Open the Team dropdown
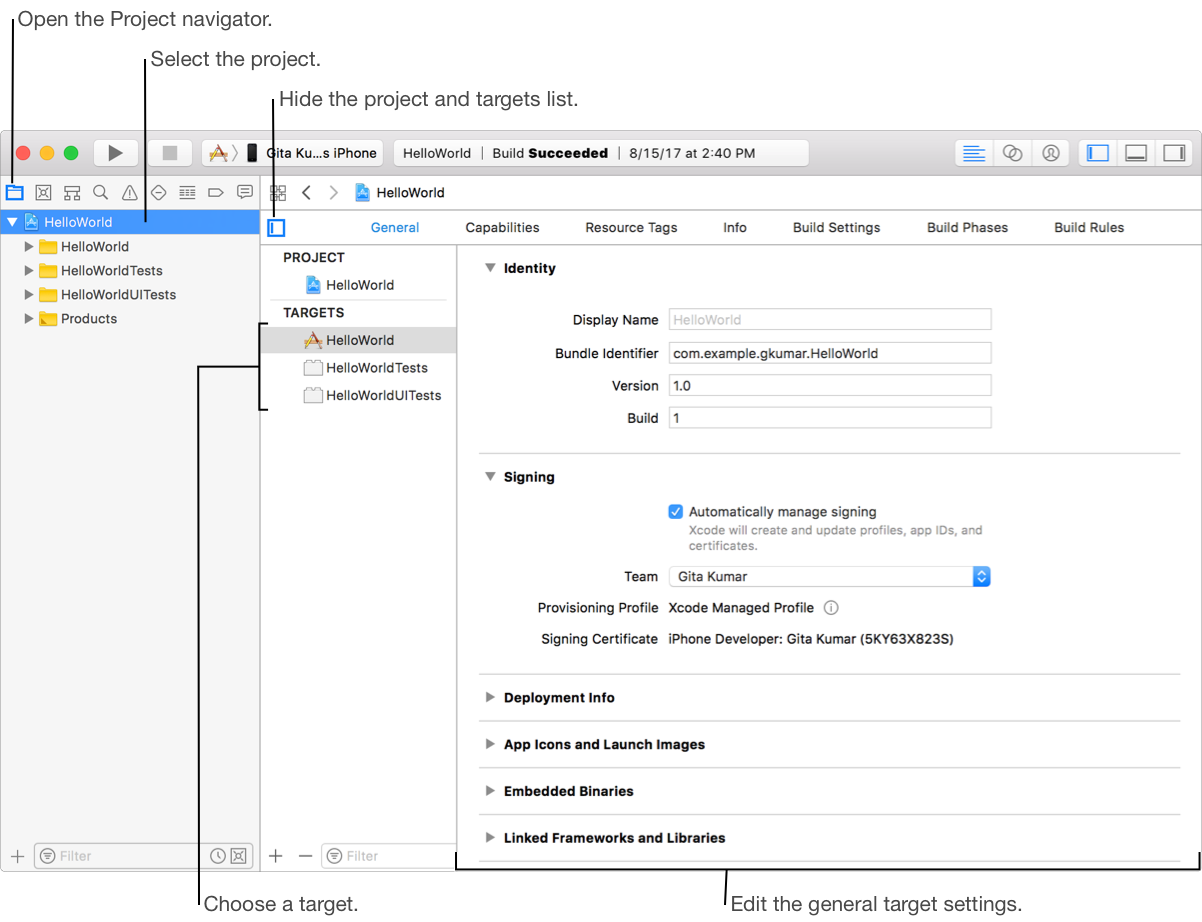The height and width of the screenshot is (922, 1202). point(830,576)
